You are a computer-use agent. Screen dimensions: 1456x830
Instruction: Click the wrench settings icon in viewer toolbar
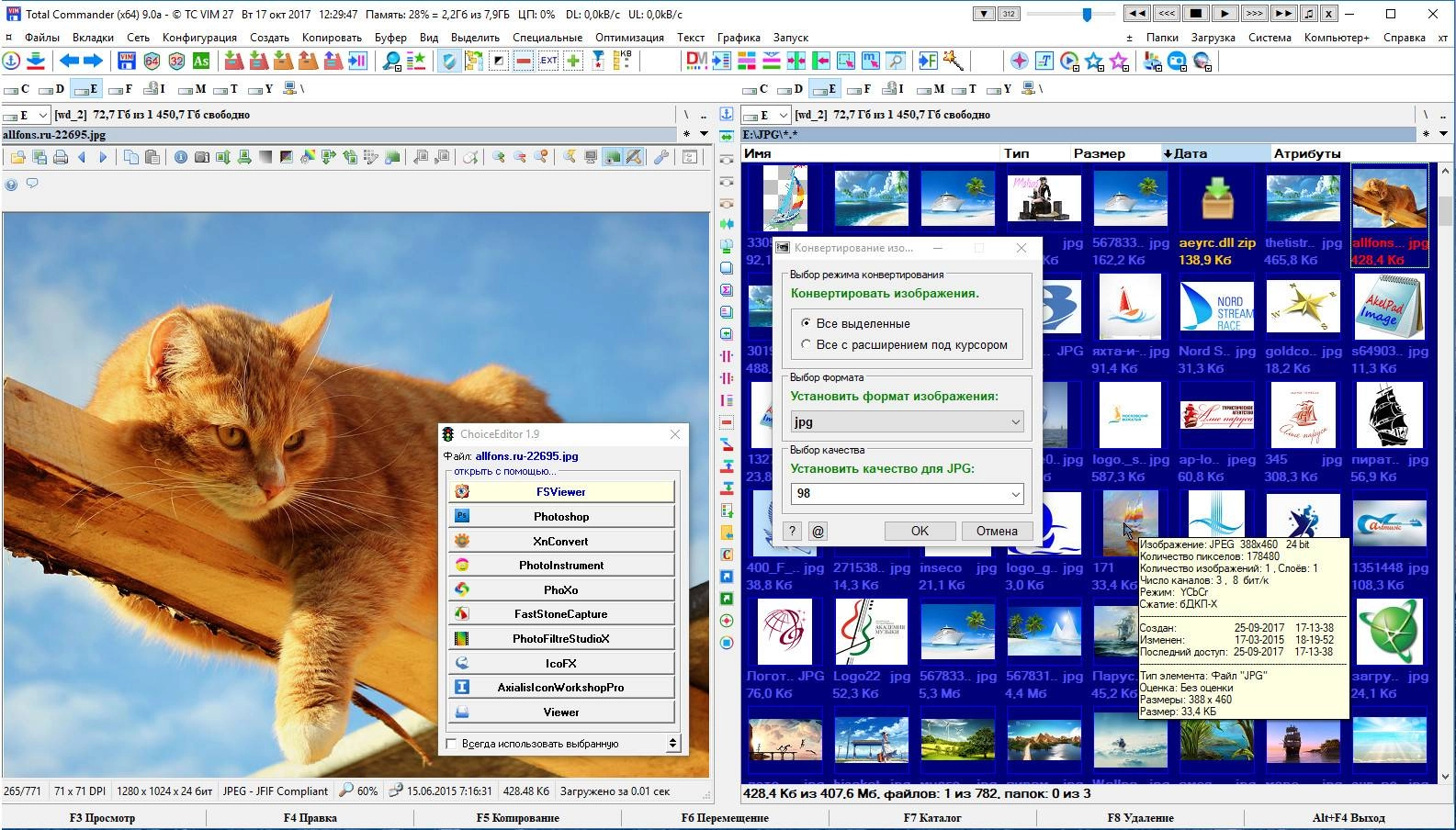(x=661, y=157)
